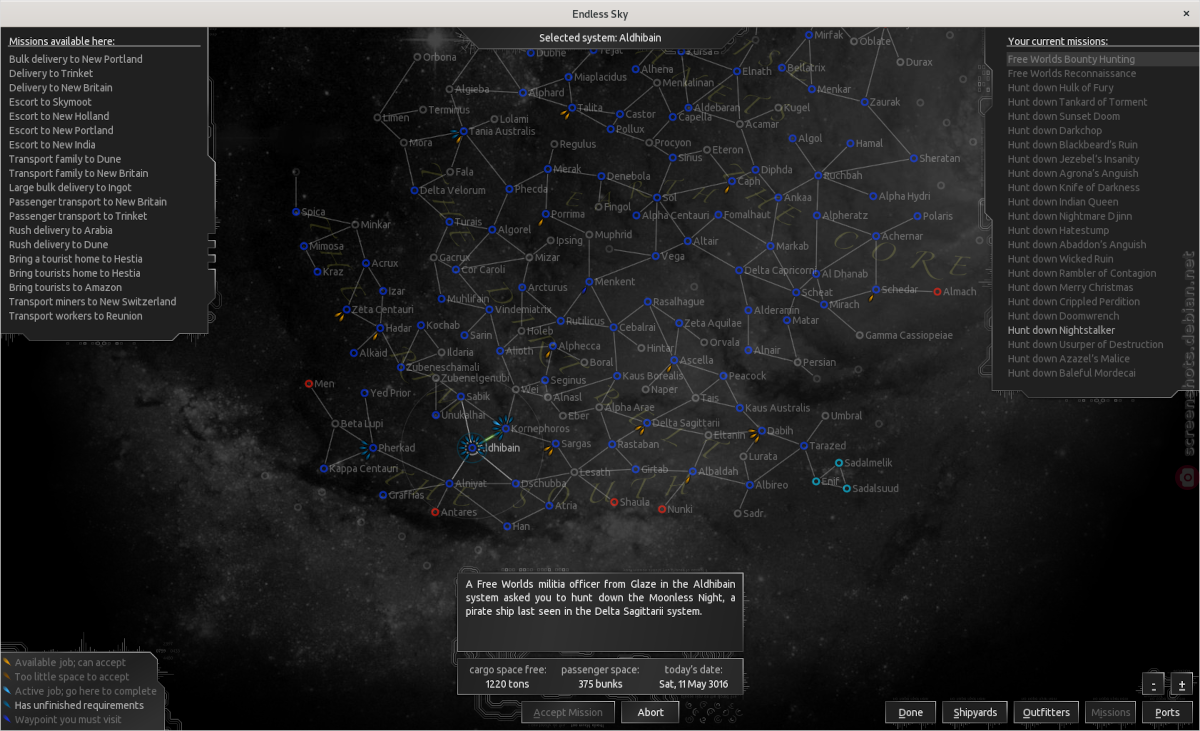Select 'Free Worlds Bounty Hunting' current mission
Screen dimensions: 1200x731
[1071, 59]
